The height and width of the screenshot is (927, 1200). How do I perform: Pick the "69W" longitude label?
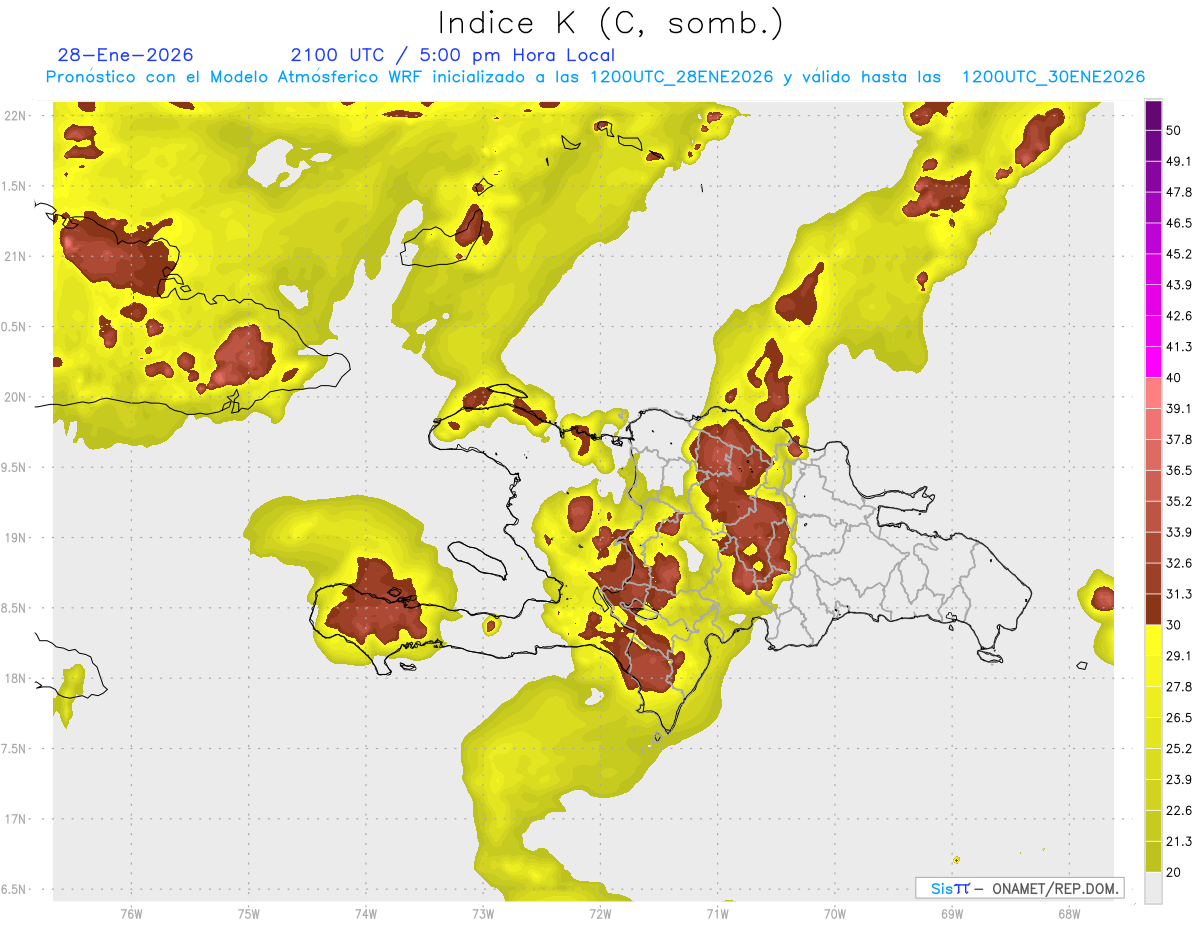(x=951, y=913)
